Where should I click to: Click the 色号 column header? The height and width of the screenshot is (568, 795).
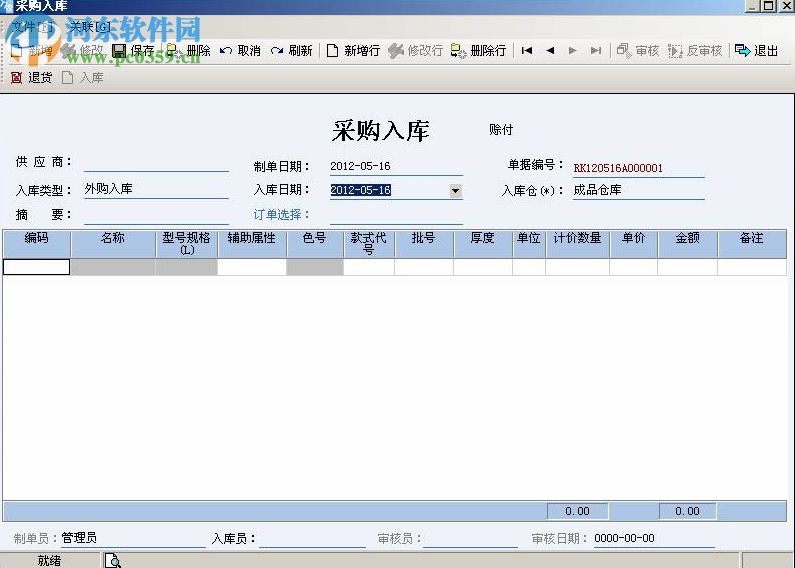(314, 243)
